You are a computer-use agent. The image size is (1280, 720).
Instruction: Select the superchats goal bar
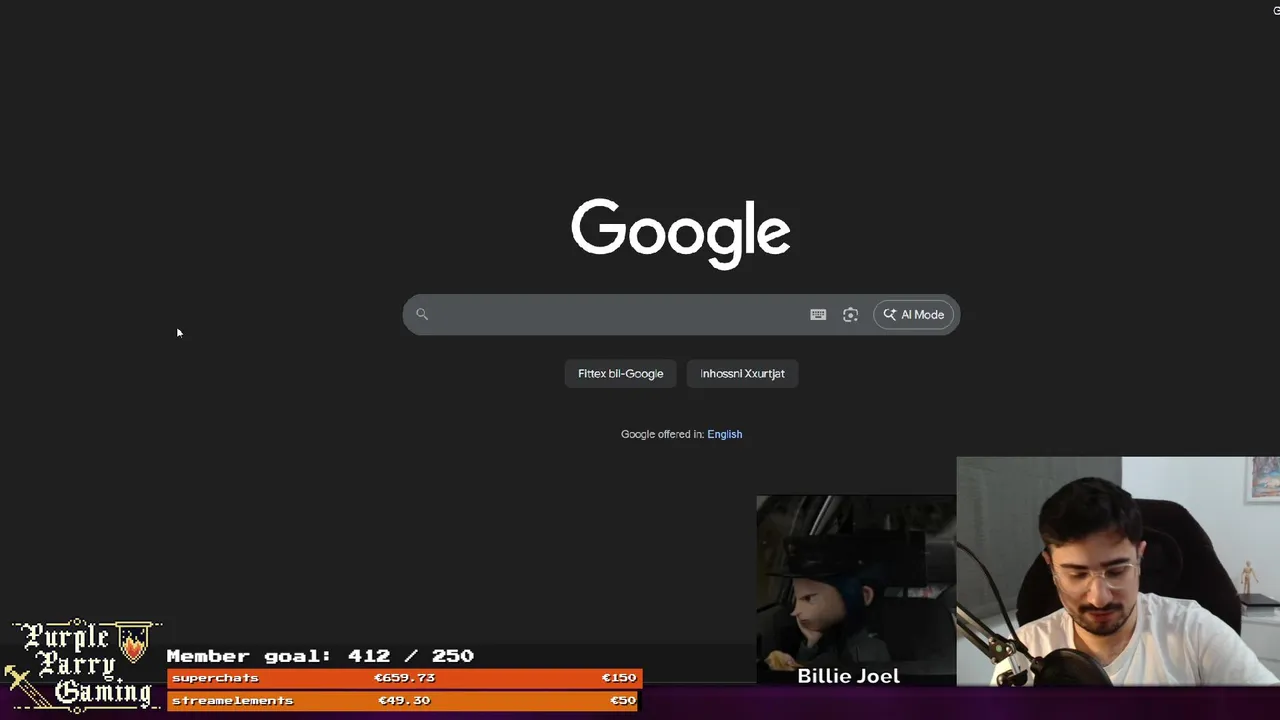click(x=404, y=678)
